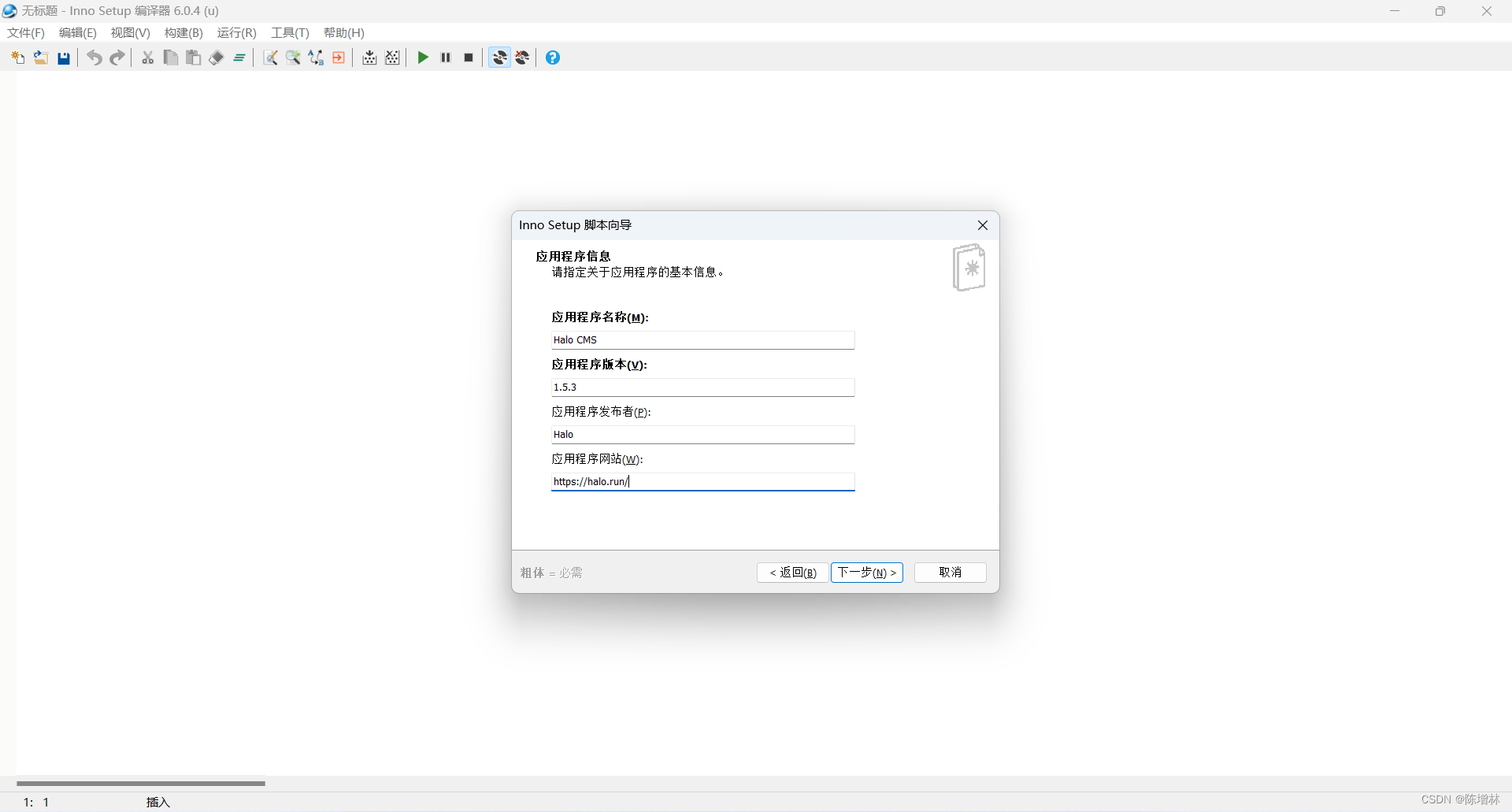Click the New script toolbar icon
The height and width of the screenshot is (812, 1512).
coord(17,57)
